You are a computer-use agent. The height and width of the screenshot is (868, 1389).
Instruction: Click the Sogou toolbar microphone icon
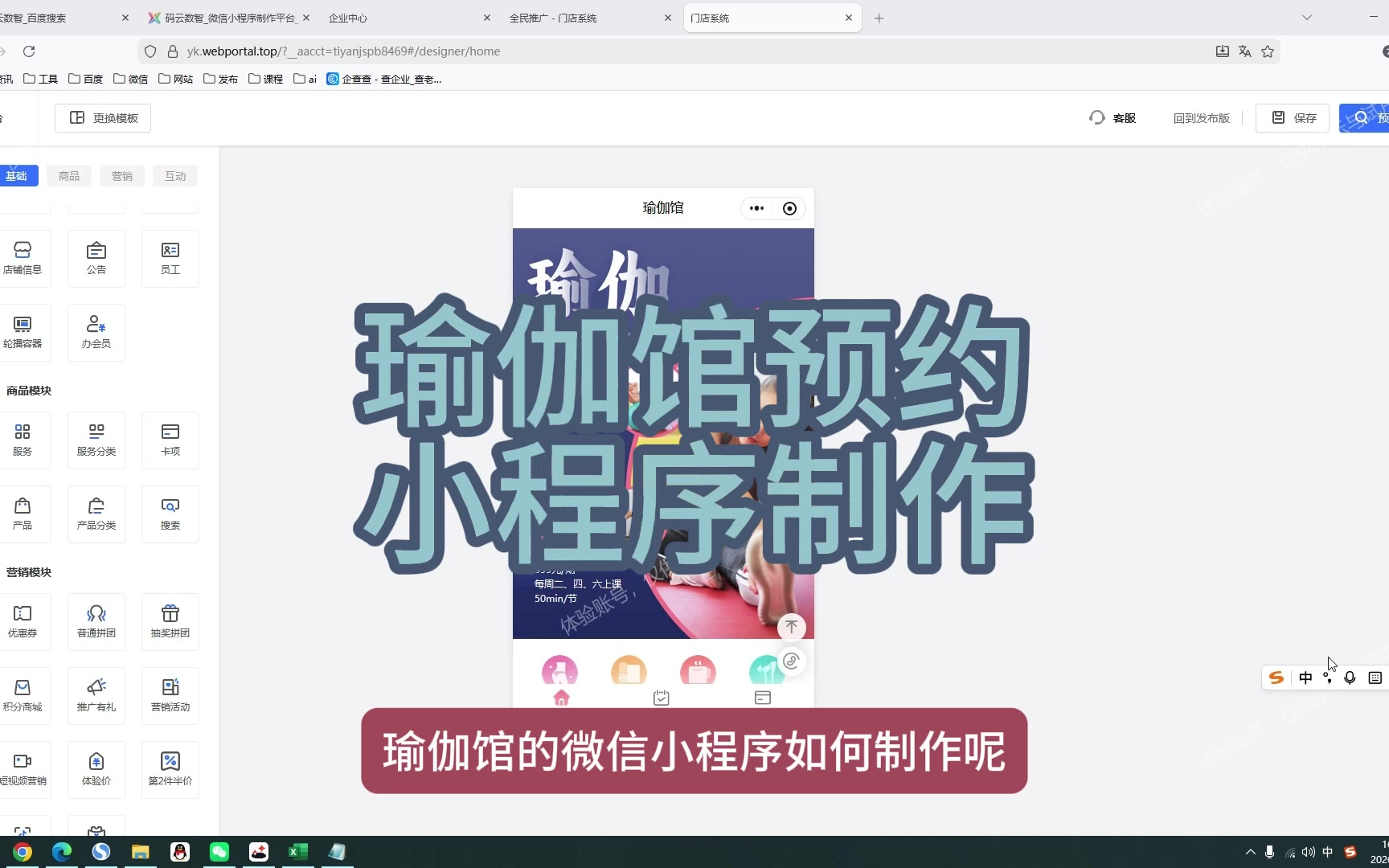(x=1350, y=678)
